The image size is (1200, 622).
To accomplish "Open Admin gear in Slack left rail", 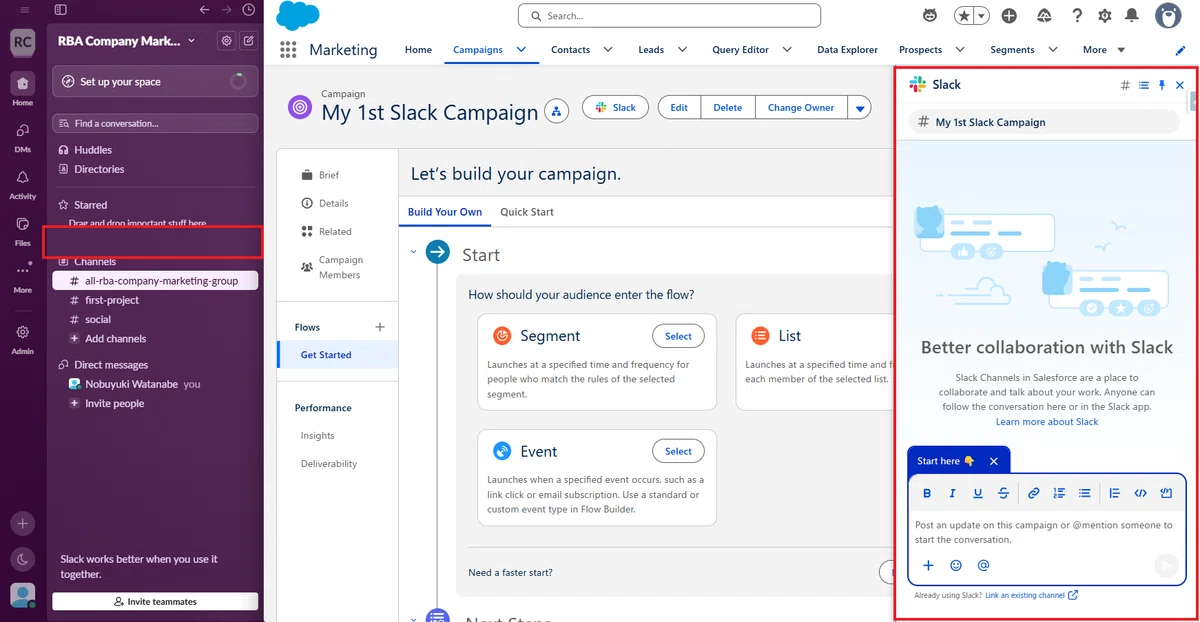I will coord(22,337).
